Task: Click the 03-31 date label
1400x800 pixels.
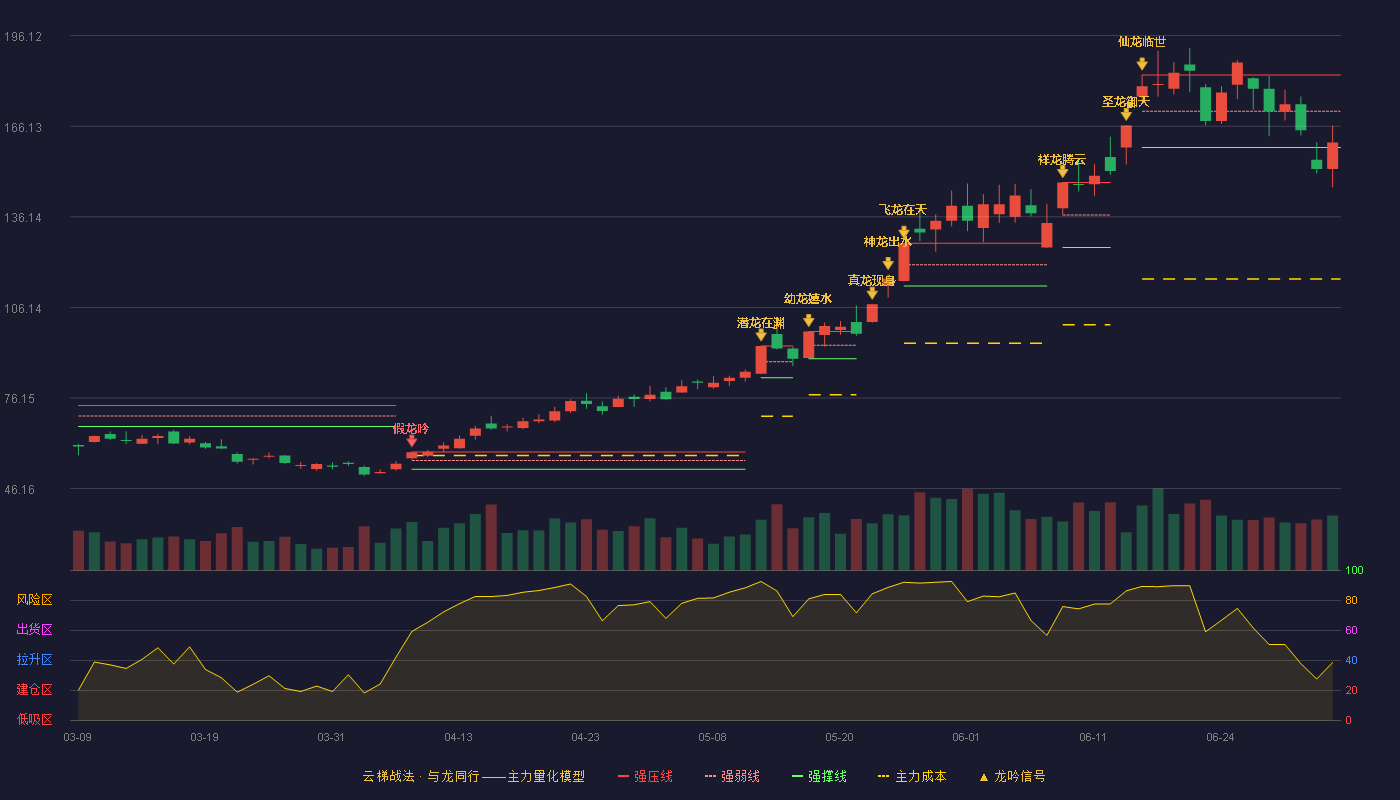Action: (x=331, y=737)
